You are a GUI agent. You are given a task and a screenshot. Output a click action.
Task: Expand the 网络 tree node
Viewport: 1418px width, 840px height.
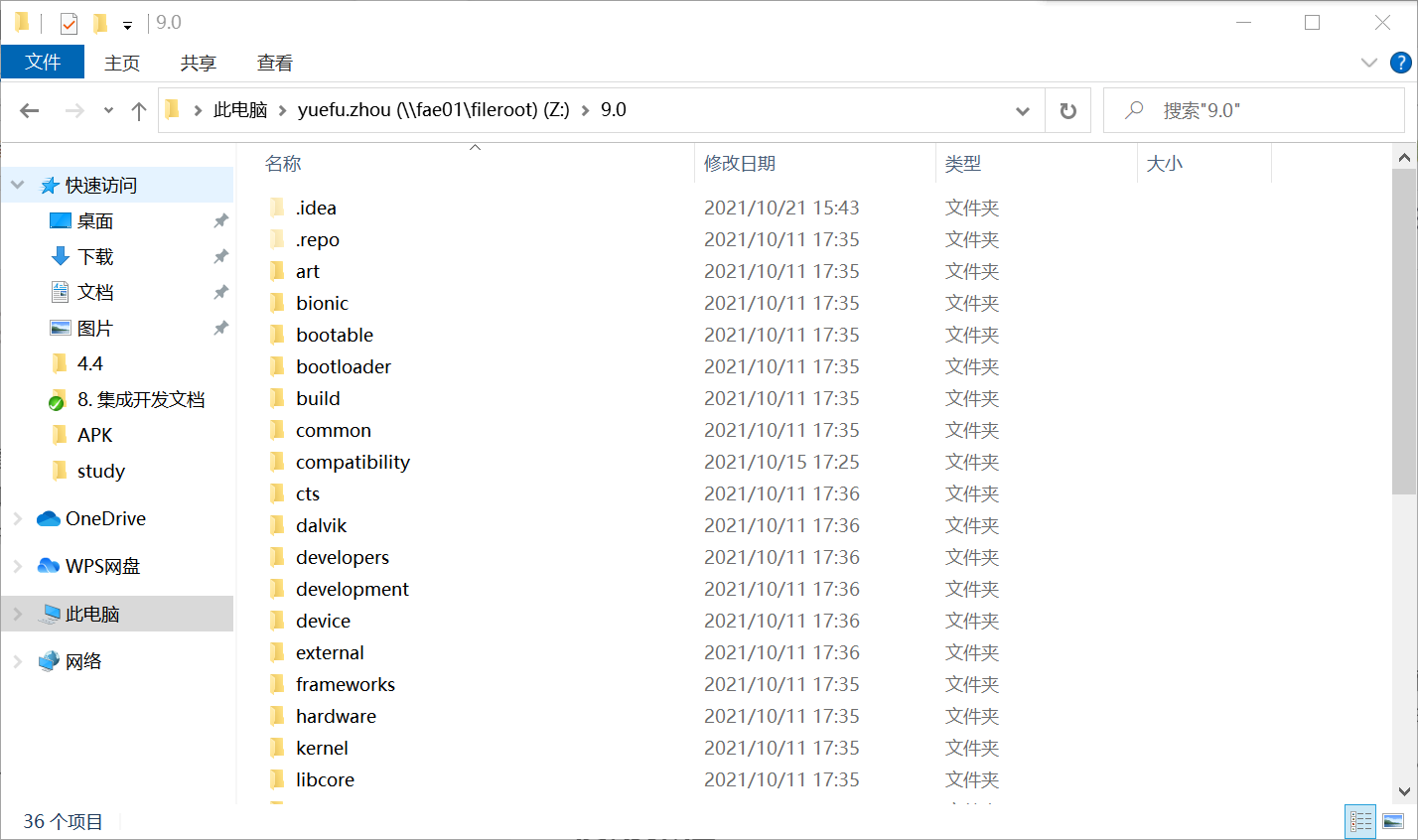point(18,661)
